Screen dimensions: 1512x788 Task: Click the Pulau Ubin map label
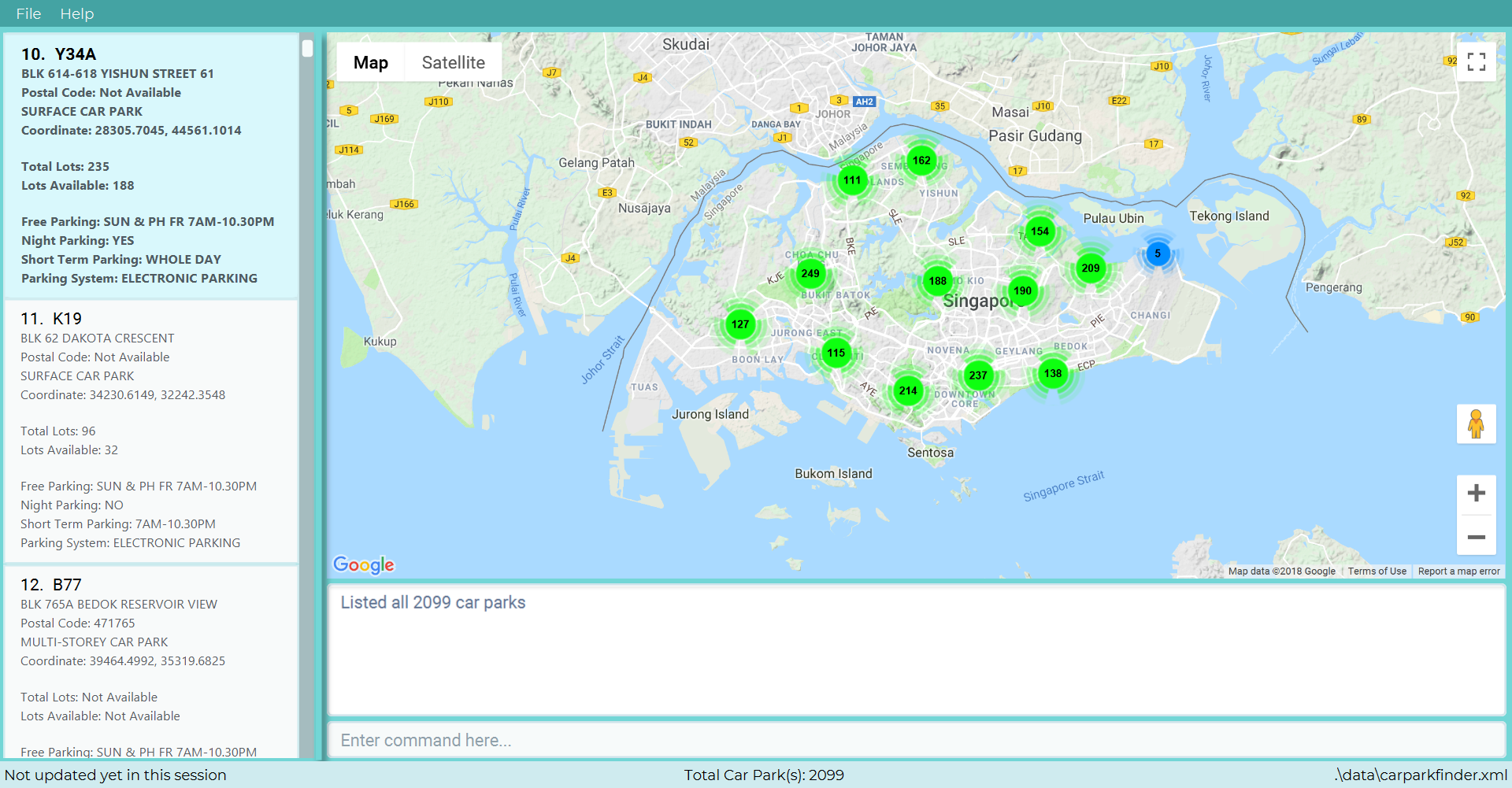(1114, 218)
